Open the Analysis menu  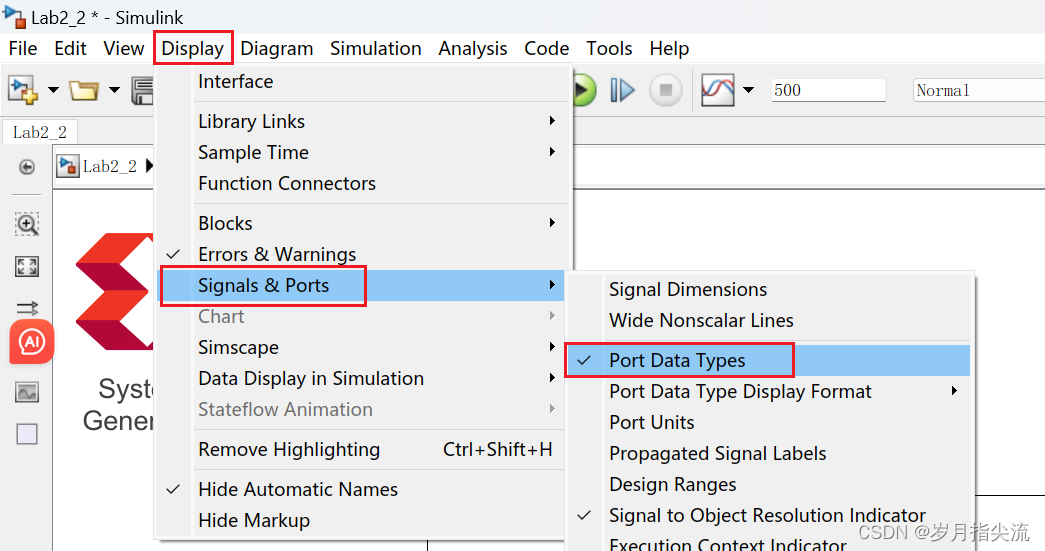pos(473,49)
